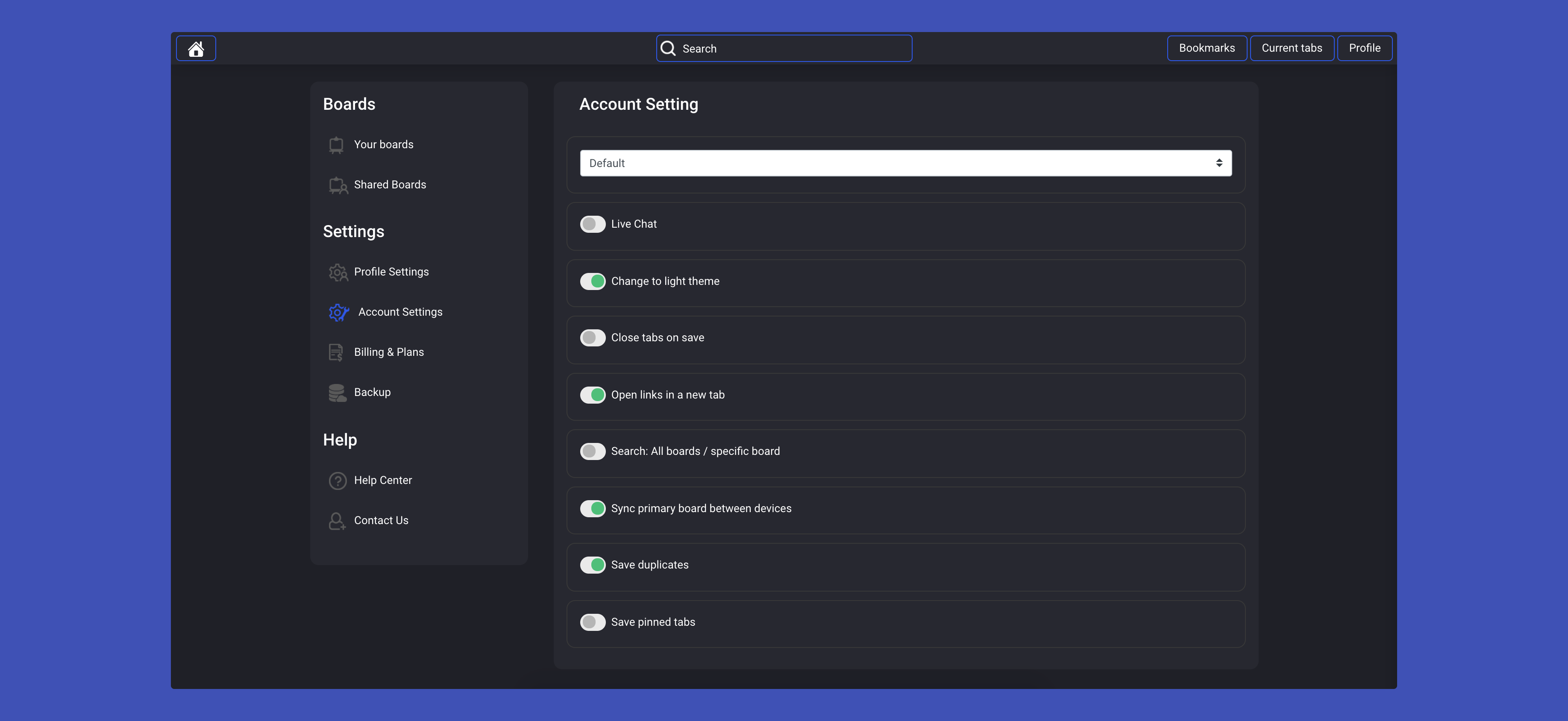
Task: Click the Help section heading
Action: [x=340, y=440]
